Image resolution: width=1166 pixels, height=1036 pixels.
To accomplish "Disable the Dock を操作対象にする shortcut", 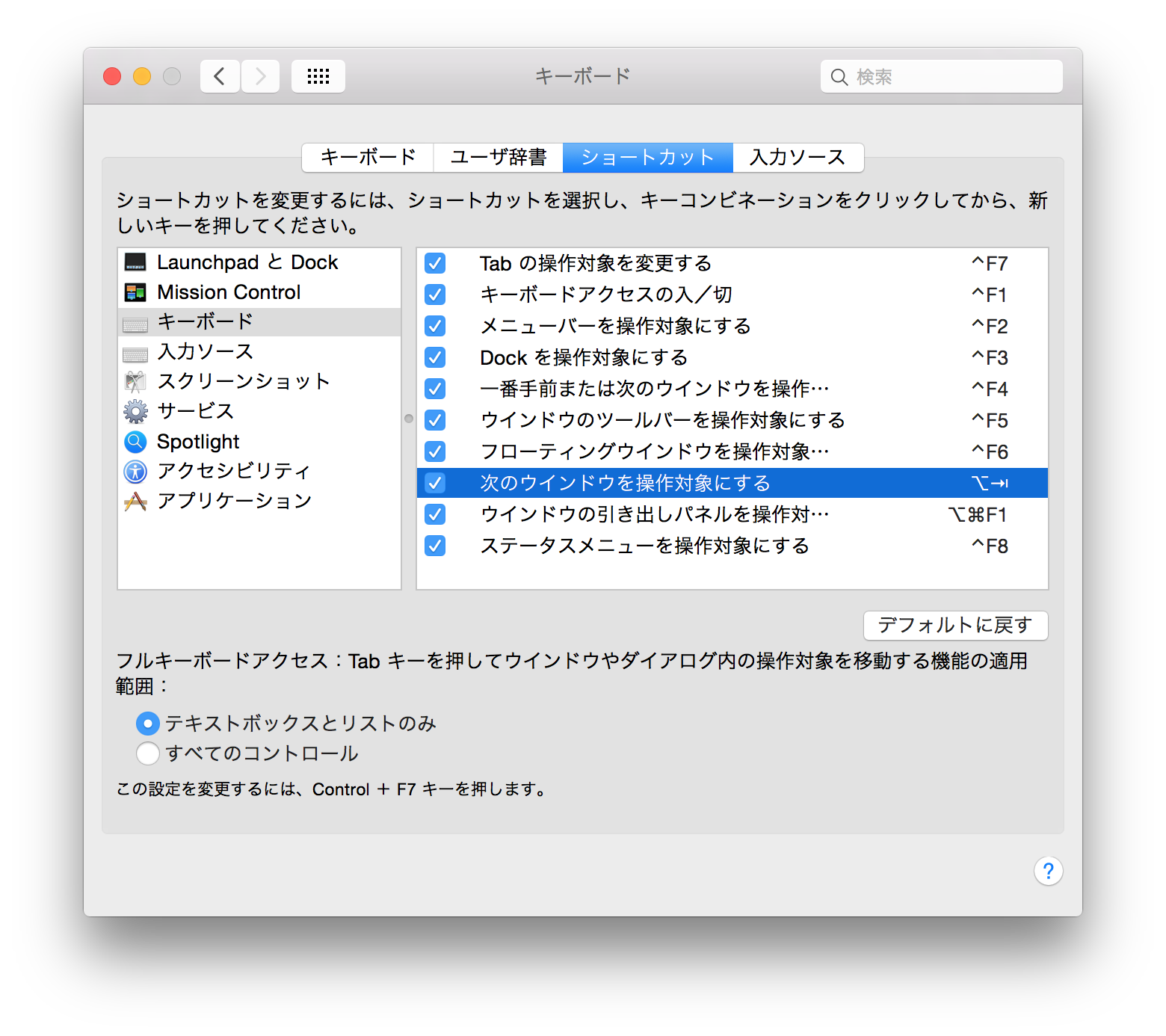I will tap(434, 357).
